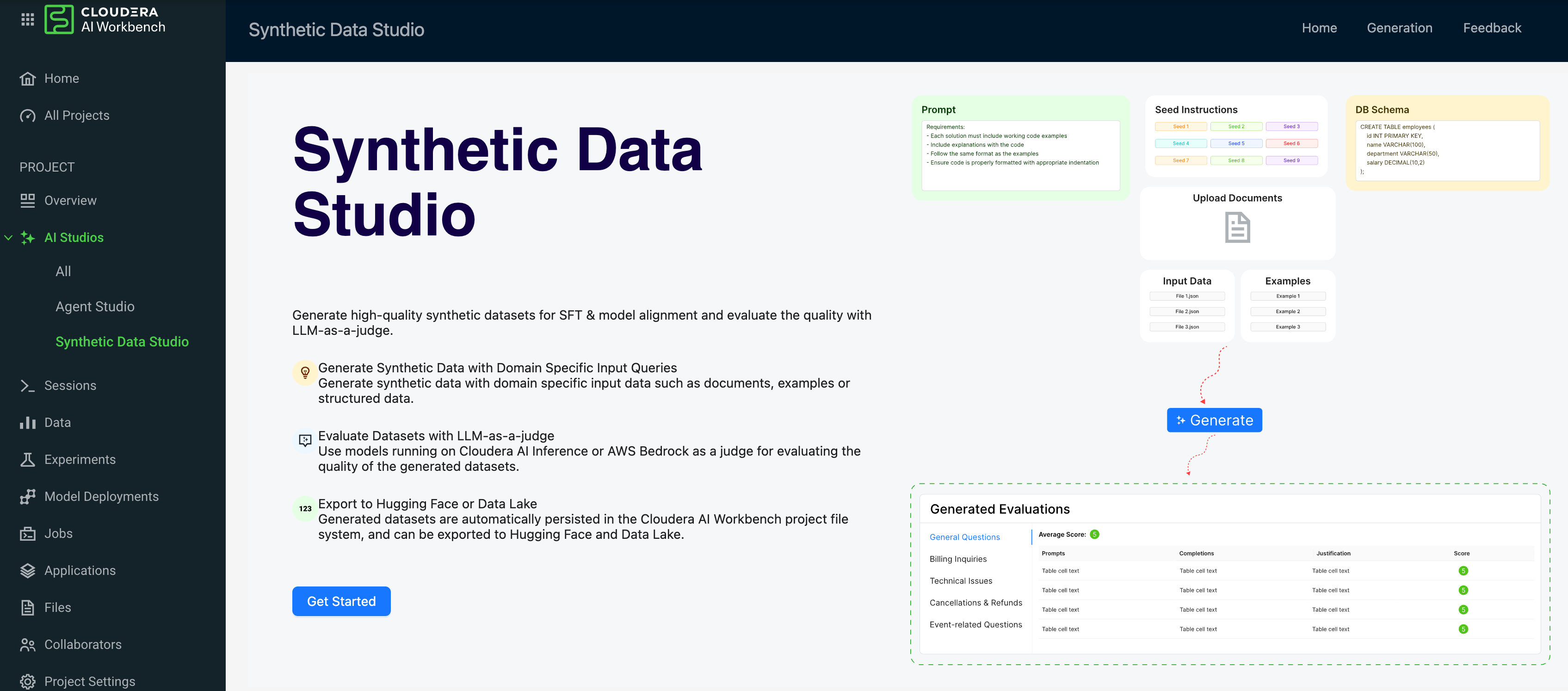Select Agent Studio in the sidebar
The image size is (1568, 691).
point(95,307)
